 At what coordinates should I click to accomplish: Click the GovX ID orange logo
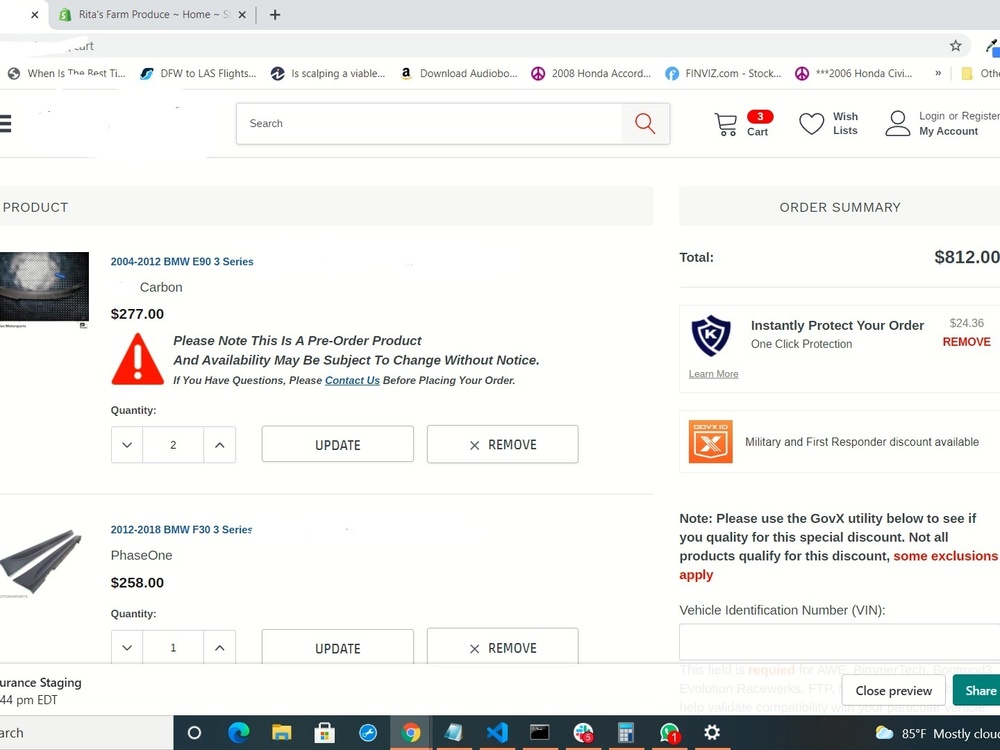pyautogui.click(x=710, y=441)
